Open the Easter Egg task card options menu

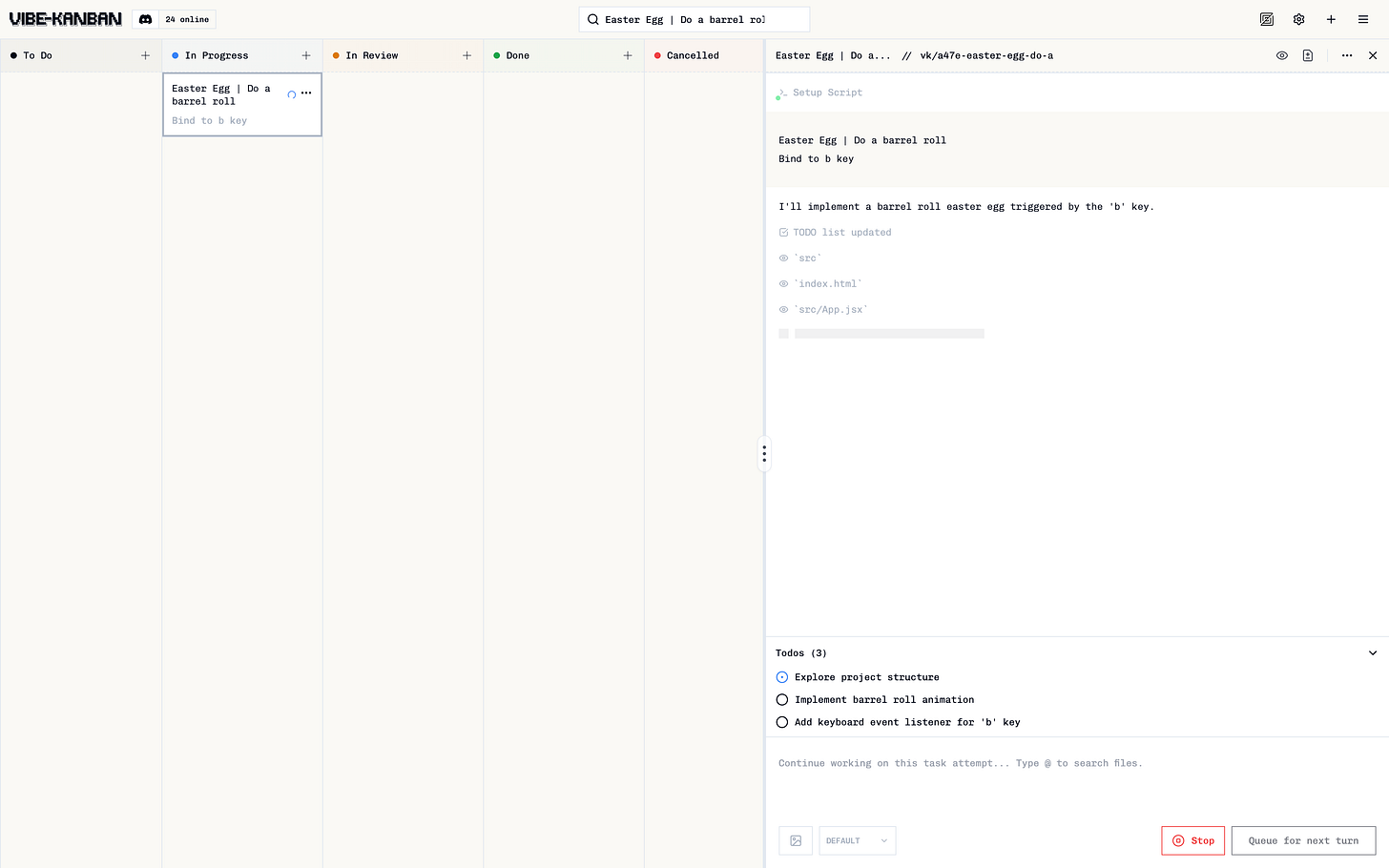(306, 93)
